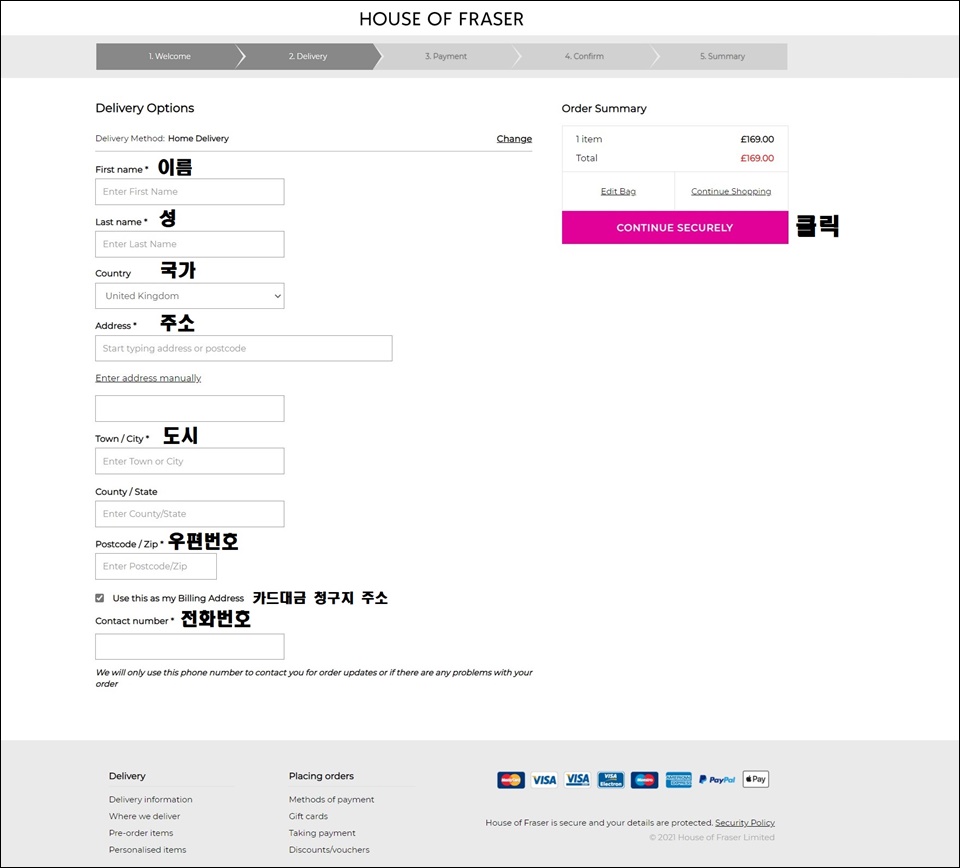Screen dimensions: 960x868
Task: Click the Continue Securely button
Action: pyautogui.click(x=675, y=228)
